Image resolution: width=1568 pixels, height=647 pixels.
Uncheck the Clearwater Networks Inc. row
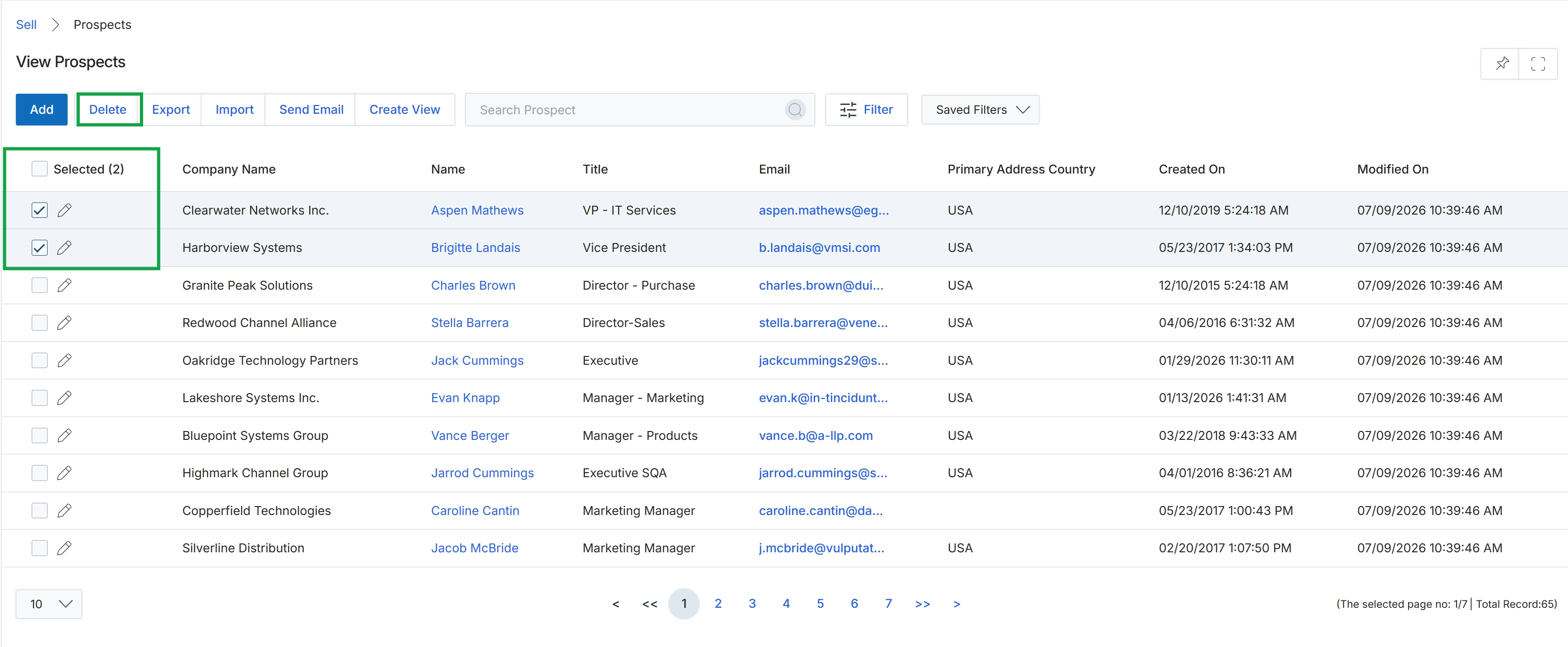pyautogui.click(x=40, y=210)
